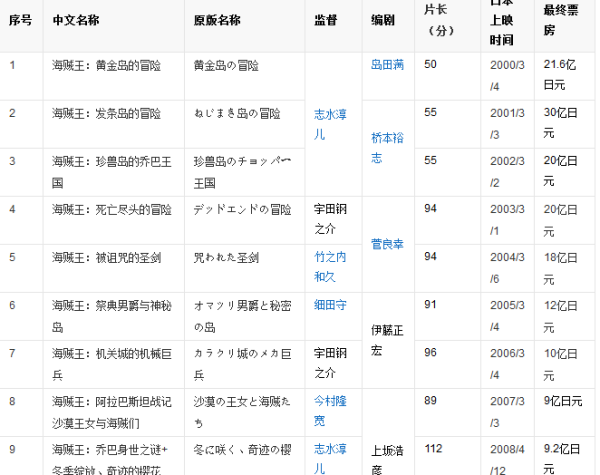Click original title カラクリ城のメカ巨兵

pyautogui.click(x=242, y=364)
